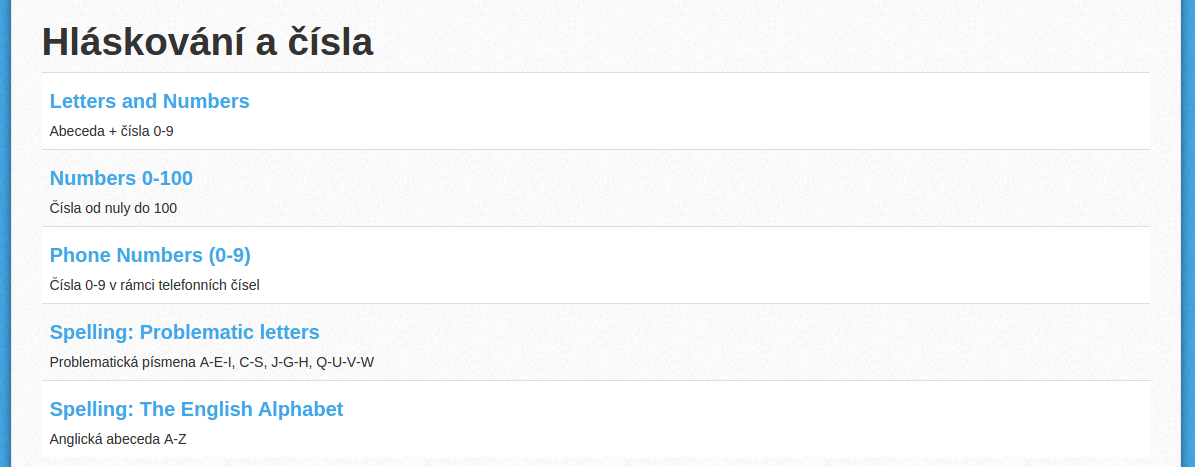Click empty white space in Phone Numbers row

pyautogui.click(x=686, y=265)
